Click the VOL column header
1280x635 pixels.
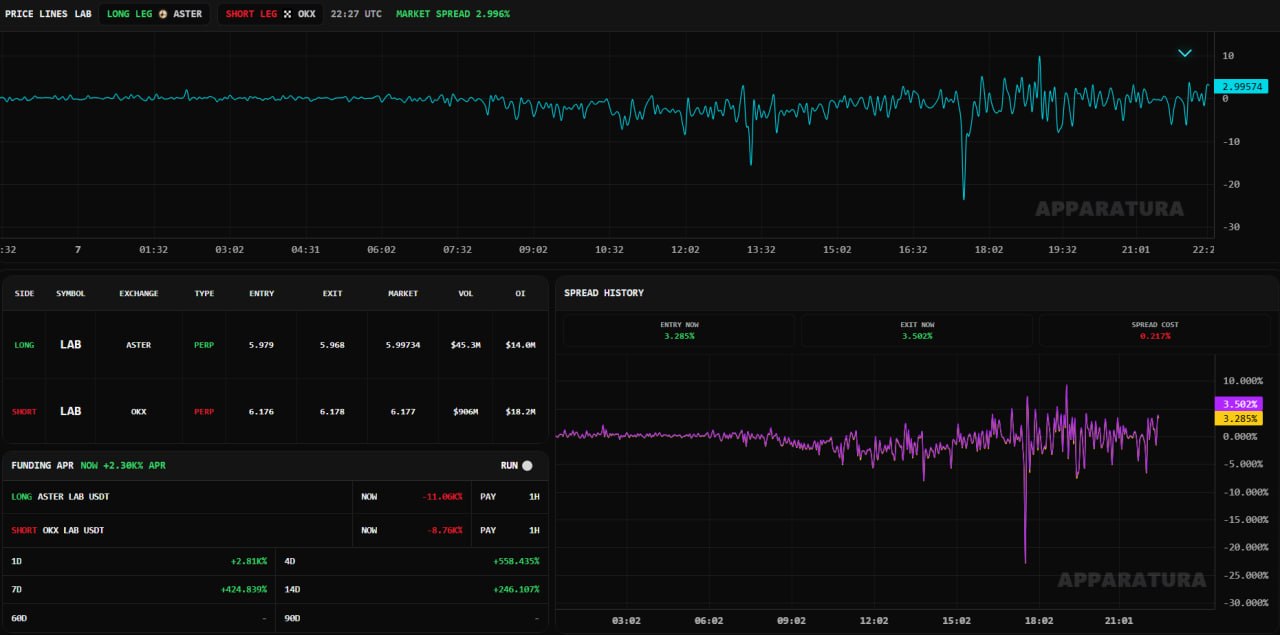pos(465,293)
